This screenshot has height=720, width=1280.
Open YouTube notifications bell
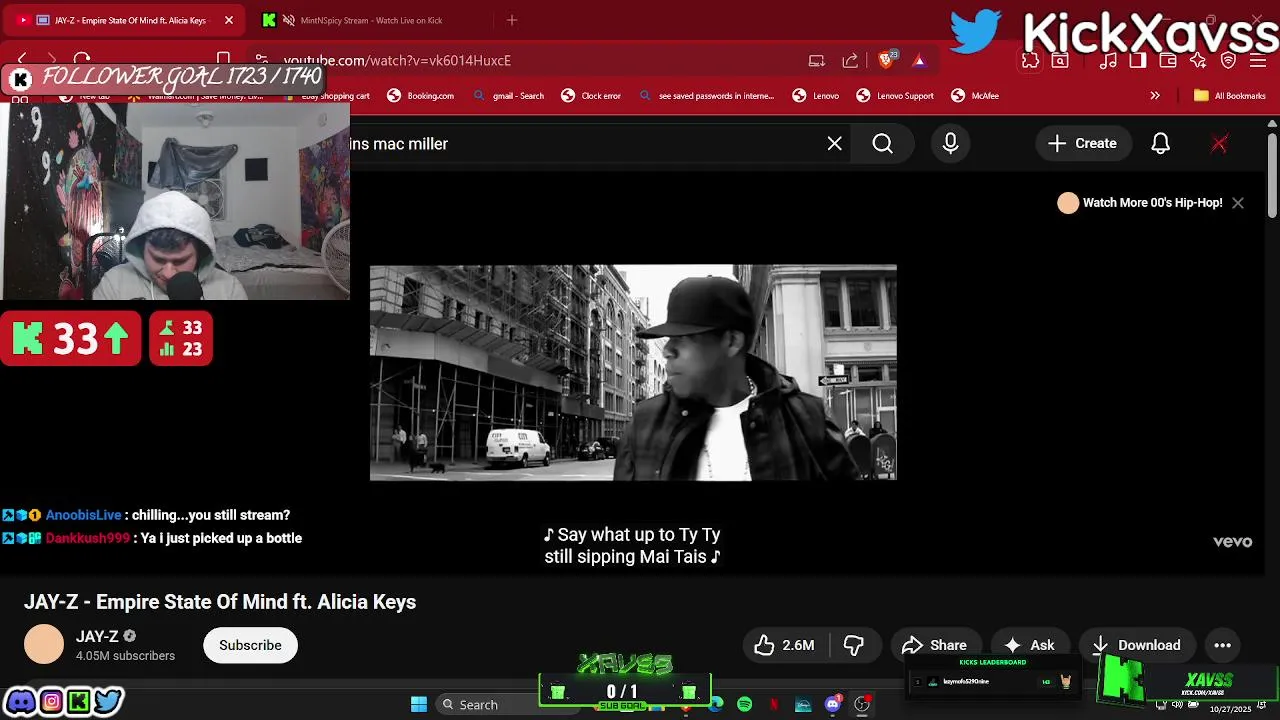pos(1160,144)
